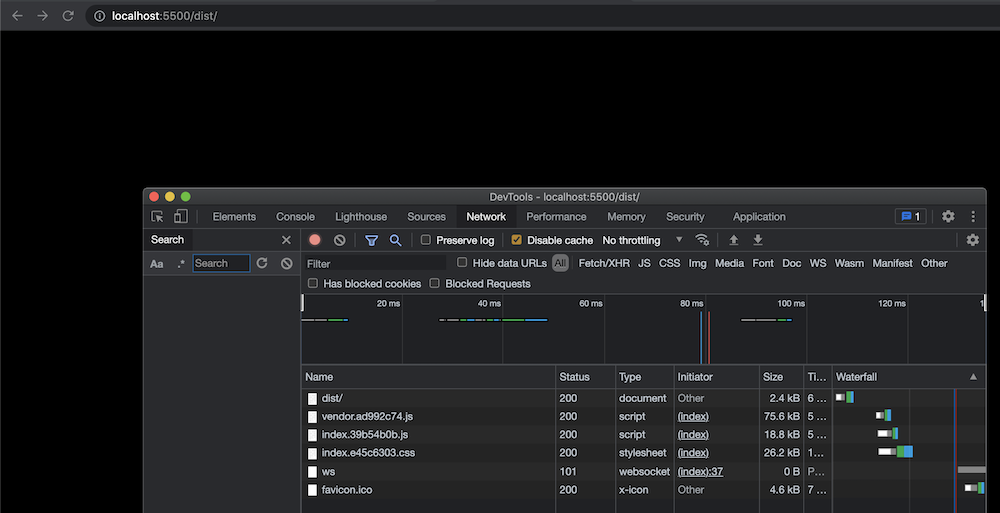The image size is (1000, 513).
Task: Select the dist/ document request
Action: click(643, 398)
